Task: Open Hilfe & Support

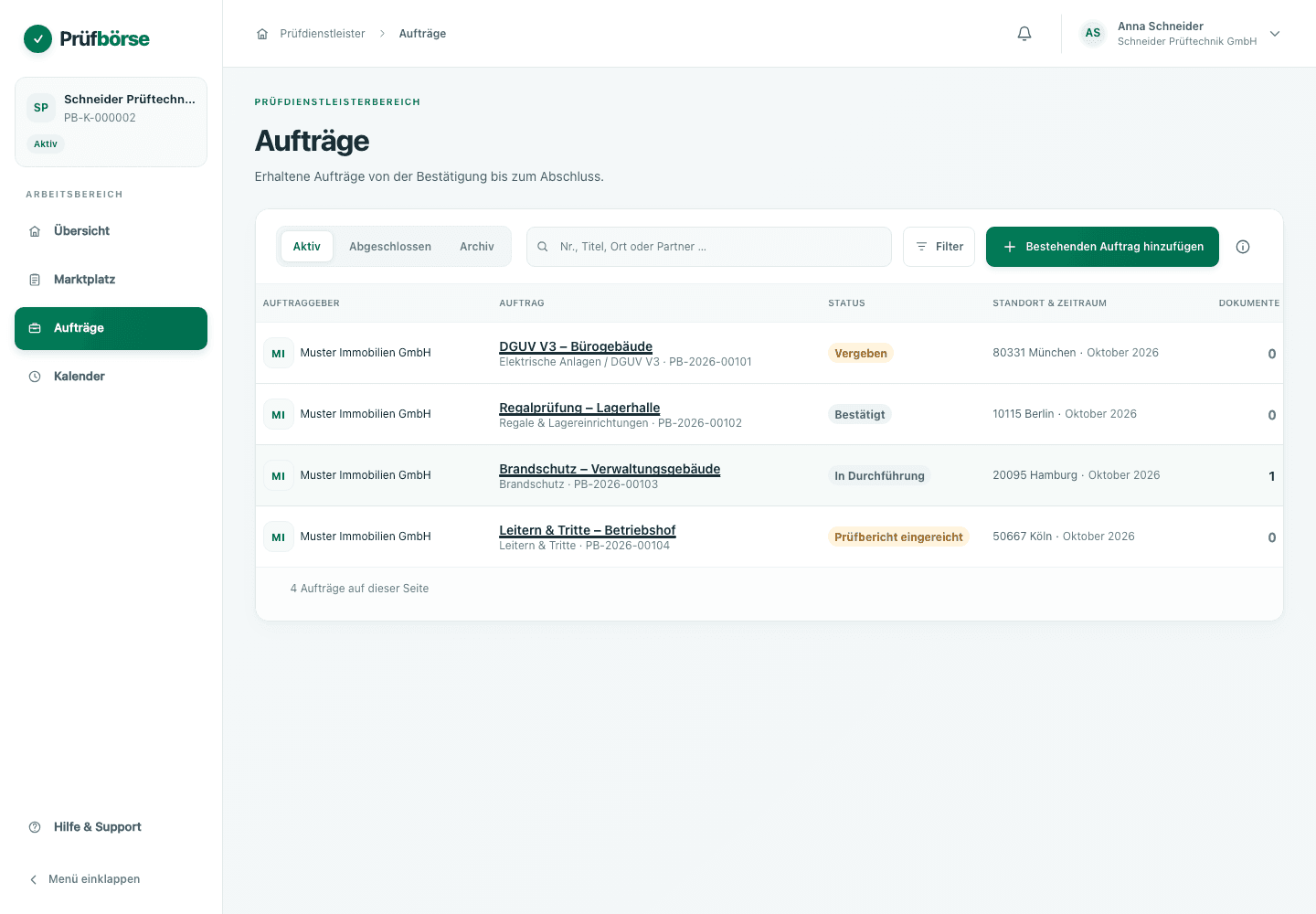Action: pos(111,827)
